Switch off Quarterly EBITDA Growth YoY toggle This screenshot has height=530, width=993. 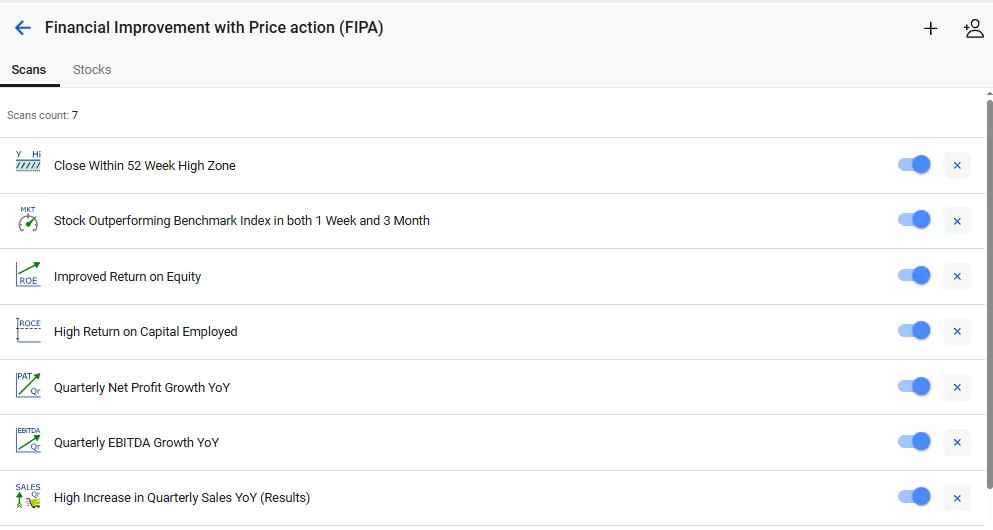tap(914, 442)
